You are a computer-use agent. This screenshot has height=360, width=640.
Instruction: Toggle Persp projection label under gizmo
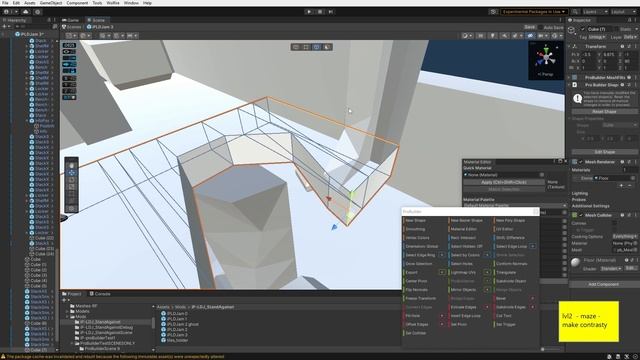tap(545, 74)
